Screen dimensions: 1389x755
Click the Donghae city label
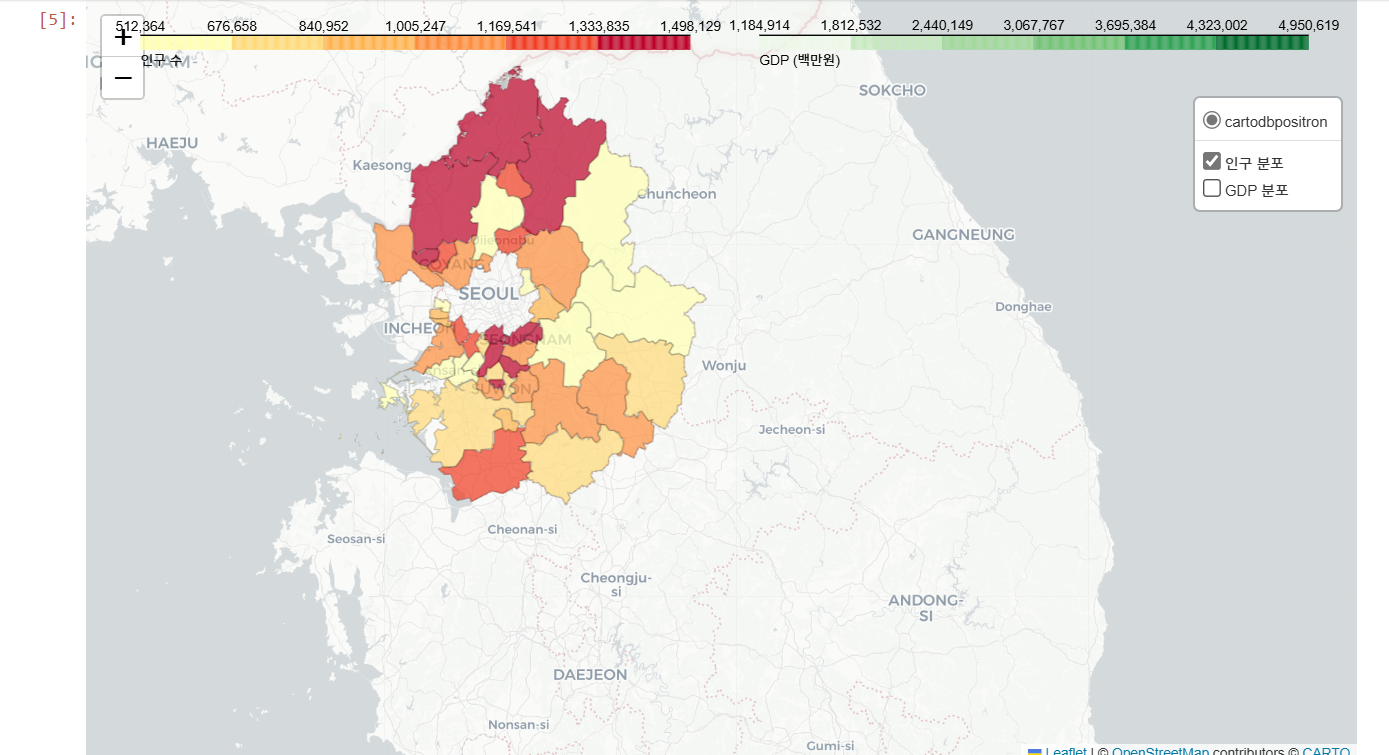tap(1023, 307)
